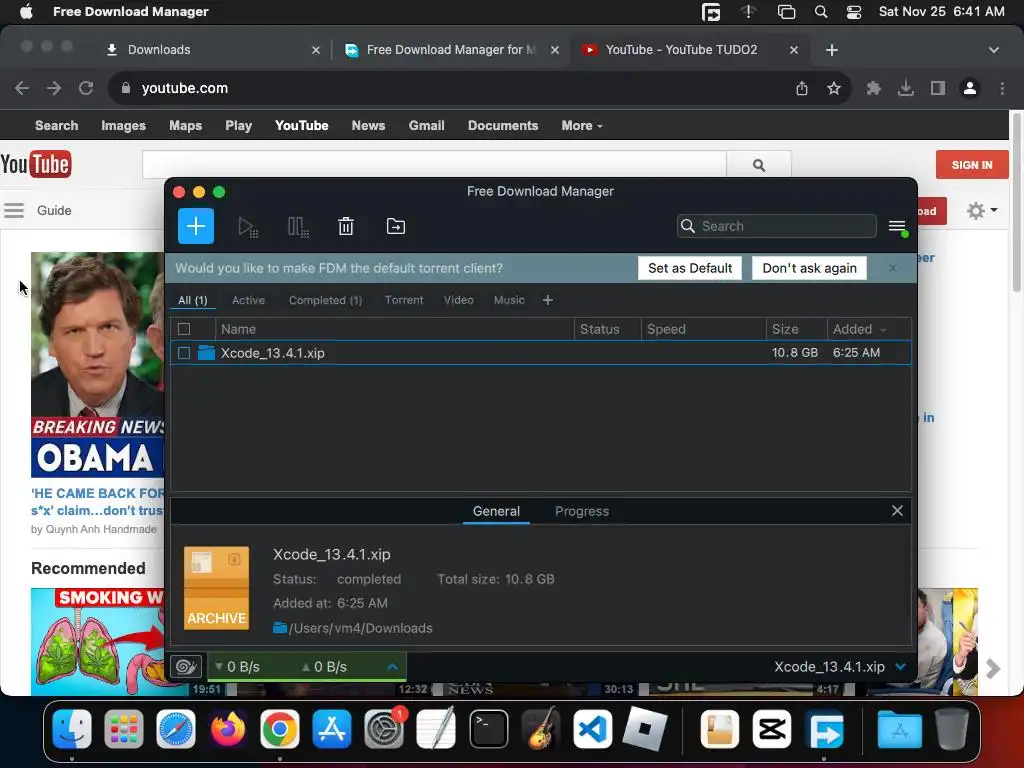Click the YouTube SIGN IN button

coord(972,165)
